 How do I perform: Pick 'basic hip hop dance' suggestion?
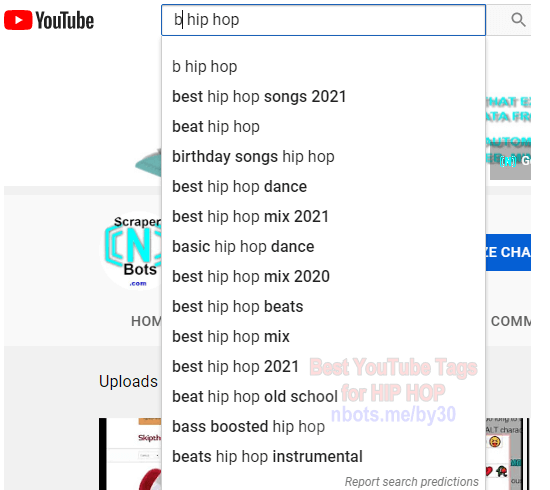(x=323, y=247)
